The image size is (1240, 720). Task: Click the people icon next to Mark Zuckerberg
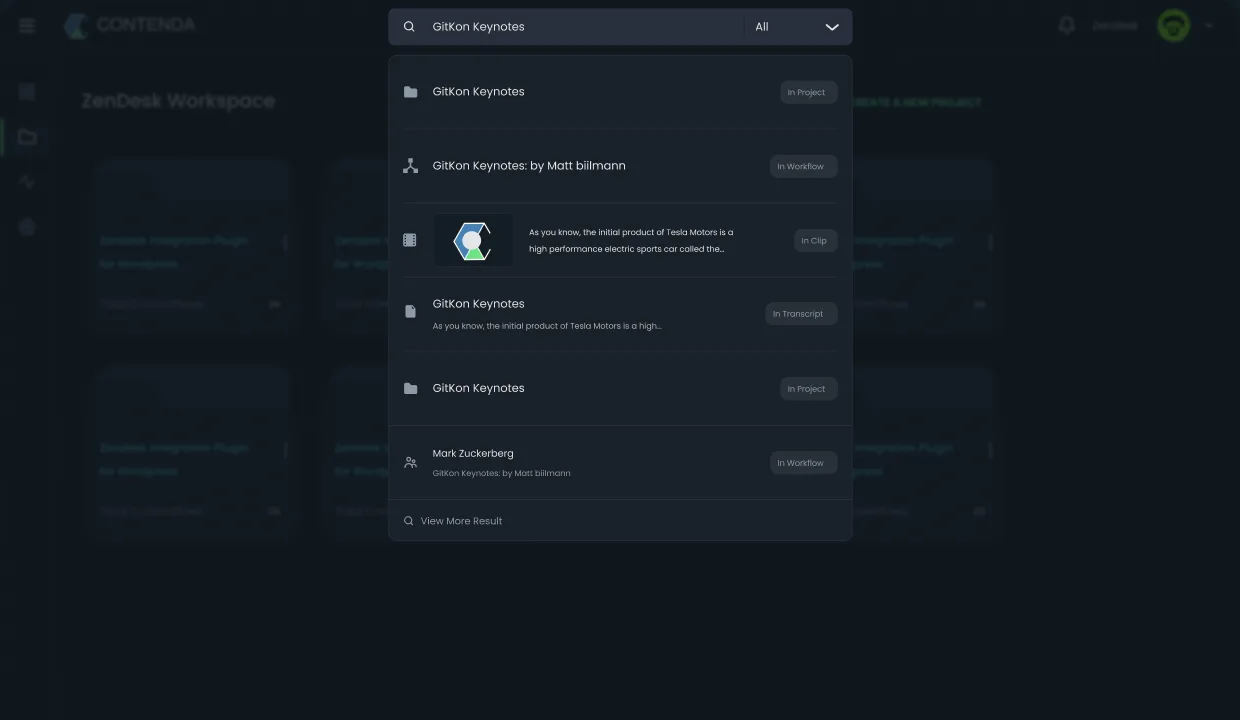pyautogui.click(x=410, y=462)
